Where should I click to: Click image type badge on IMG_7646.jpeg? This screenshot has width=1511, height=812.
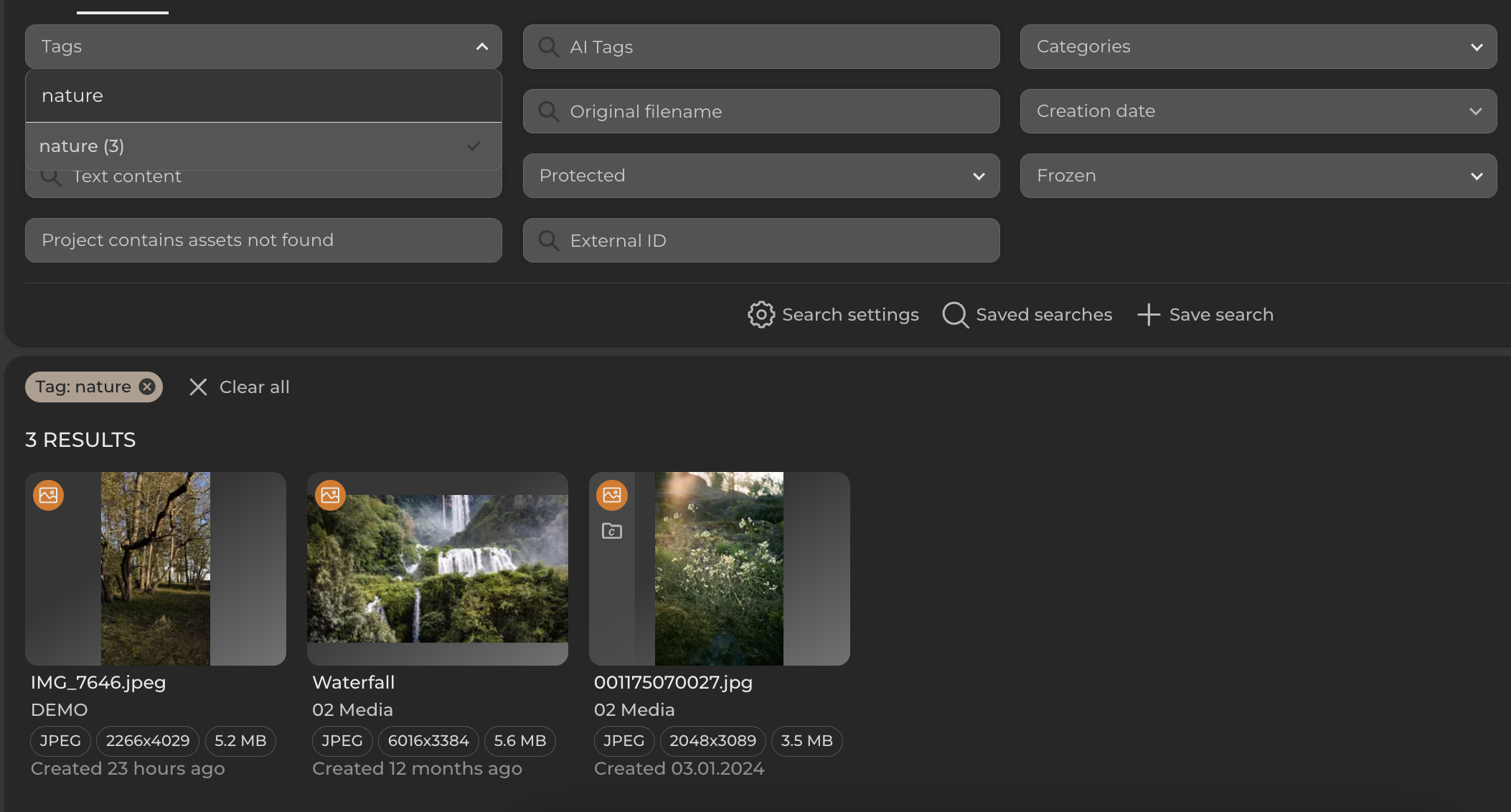[x=49, y=496]
